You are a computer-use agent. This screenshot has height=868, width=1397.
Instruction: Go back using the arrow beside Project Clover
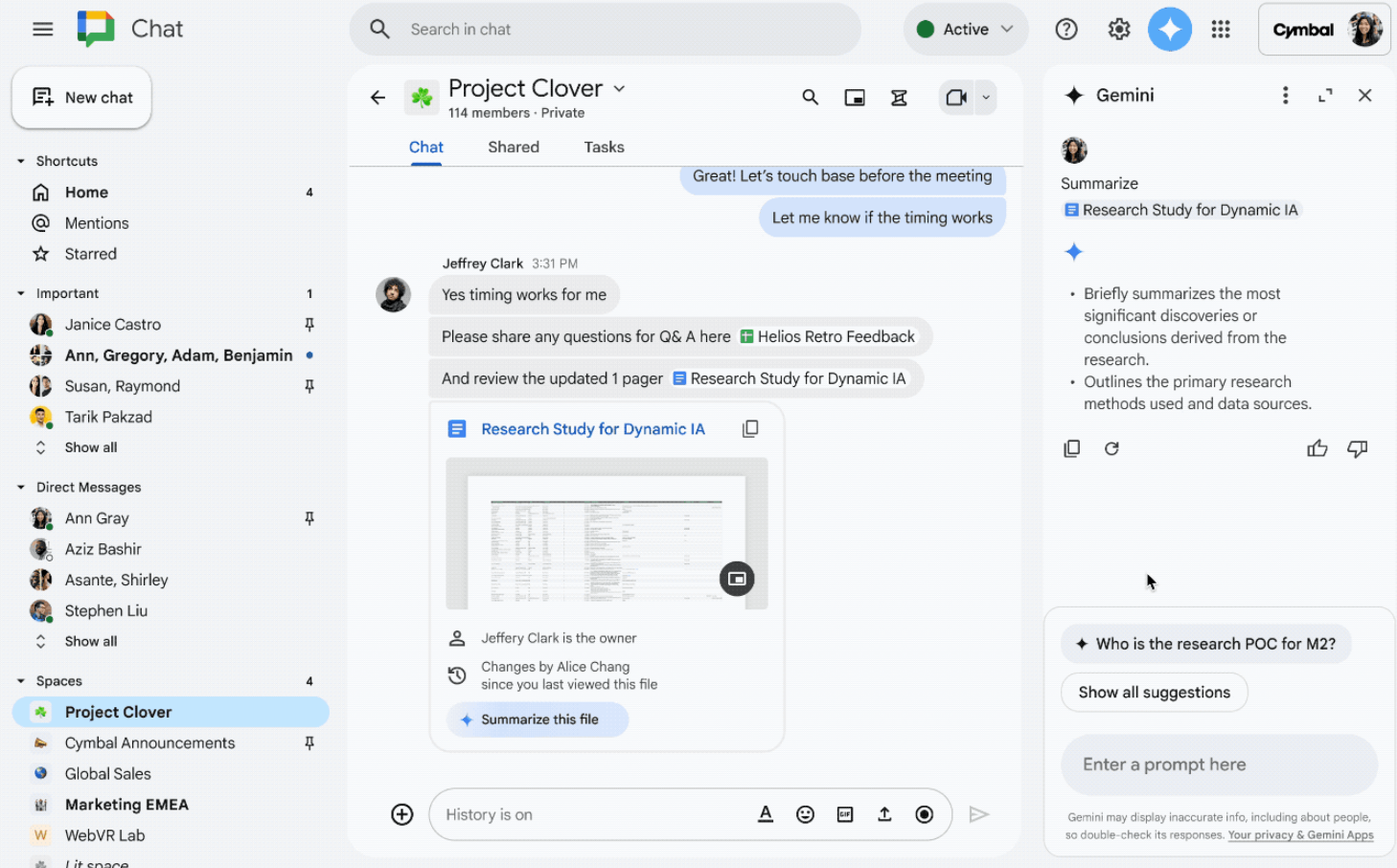coord(378,98)
